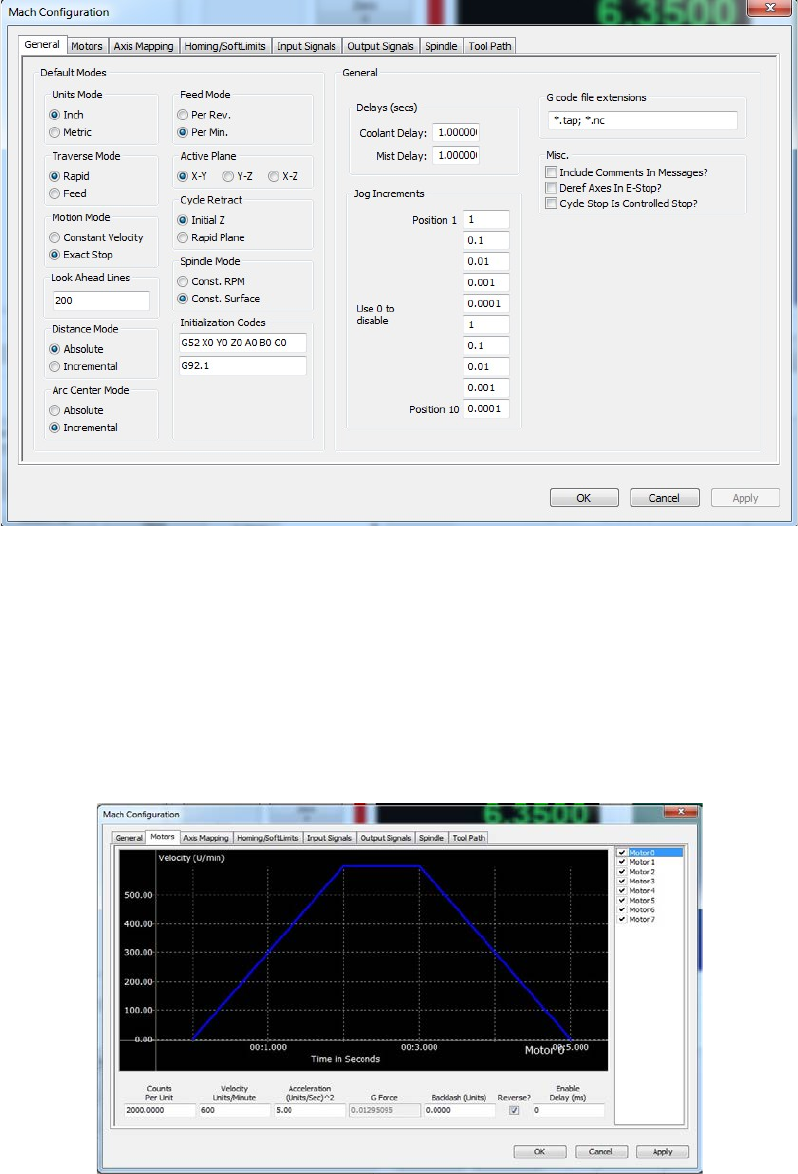Enable Include Comments In Messages
798x1174 pixels.
click(x=551, y=172)
